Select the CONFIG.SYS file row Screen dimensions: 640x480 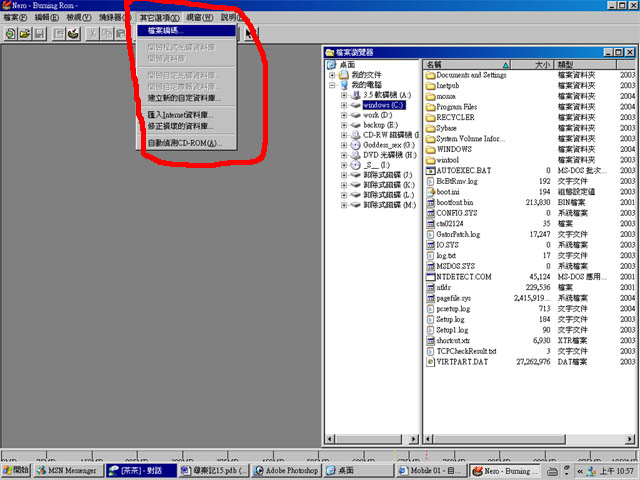pyautogui.click(x=530, y=213)
